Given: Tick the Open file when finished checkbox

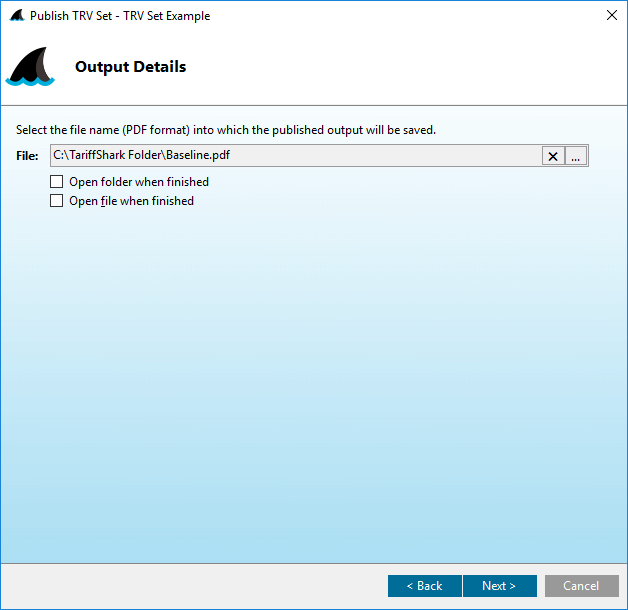Looking at the screenshot, I should pyautogui.click(x=57, y=201).
